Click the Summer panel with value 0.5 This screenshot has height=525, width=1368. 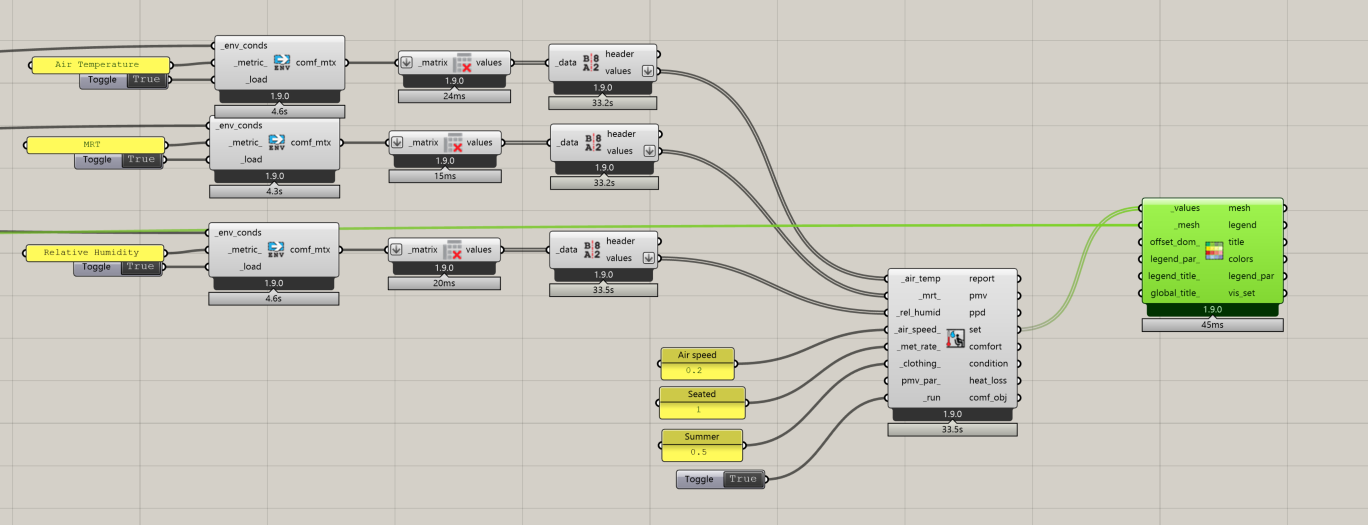[x=702, y=445]
